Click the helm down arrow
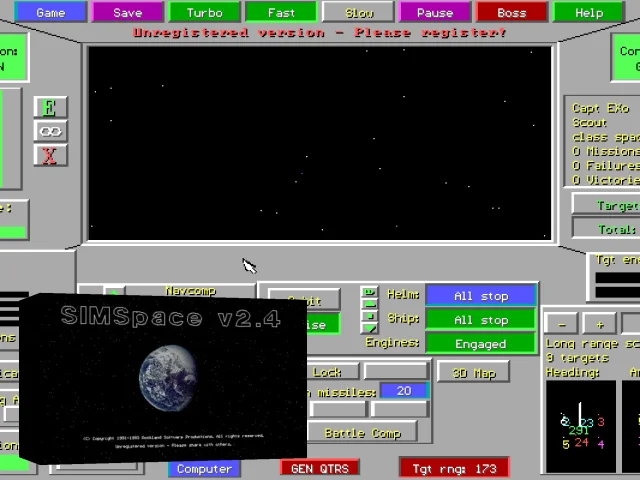The image size is (640, 480). [x=370, y=328]
